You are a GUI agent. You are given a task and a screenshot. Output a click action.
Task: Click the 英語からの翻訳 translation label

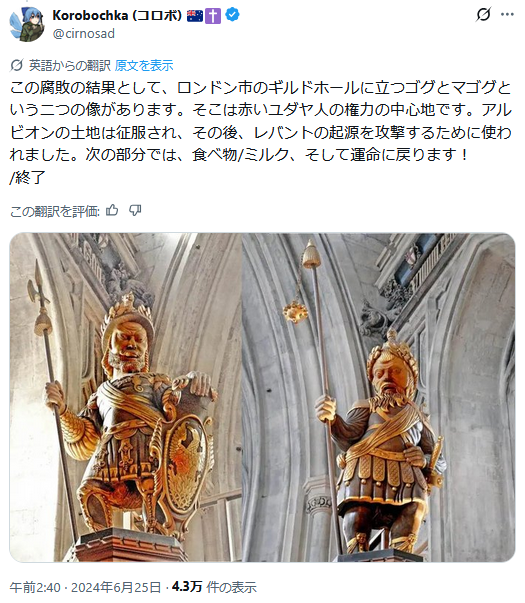[x=70, y=66]
